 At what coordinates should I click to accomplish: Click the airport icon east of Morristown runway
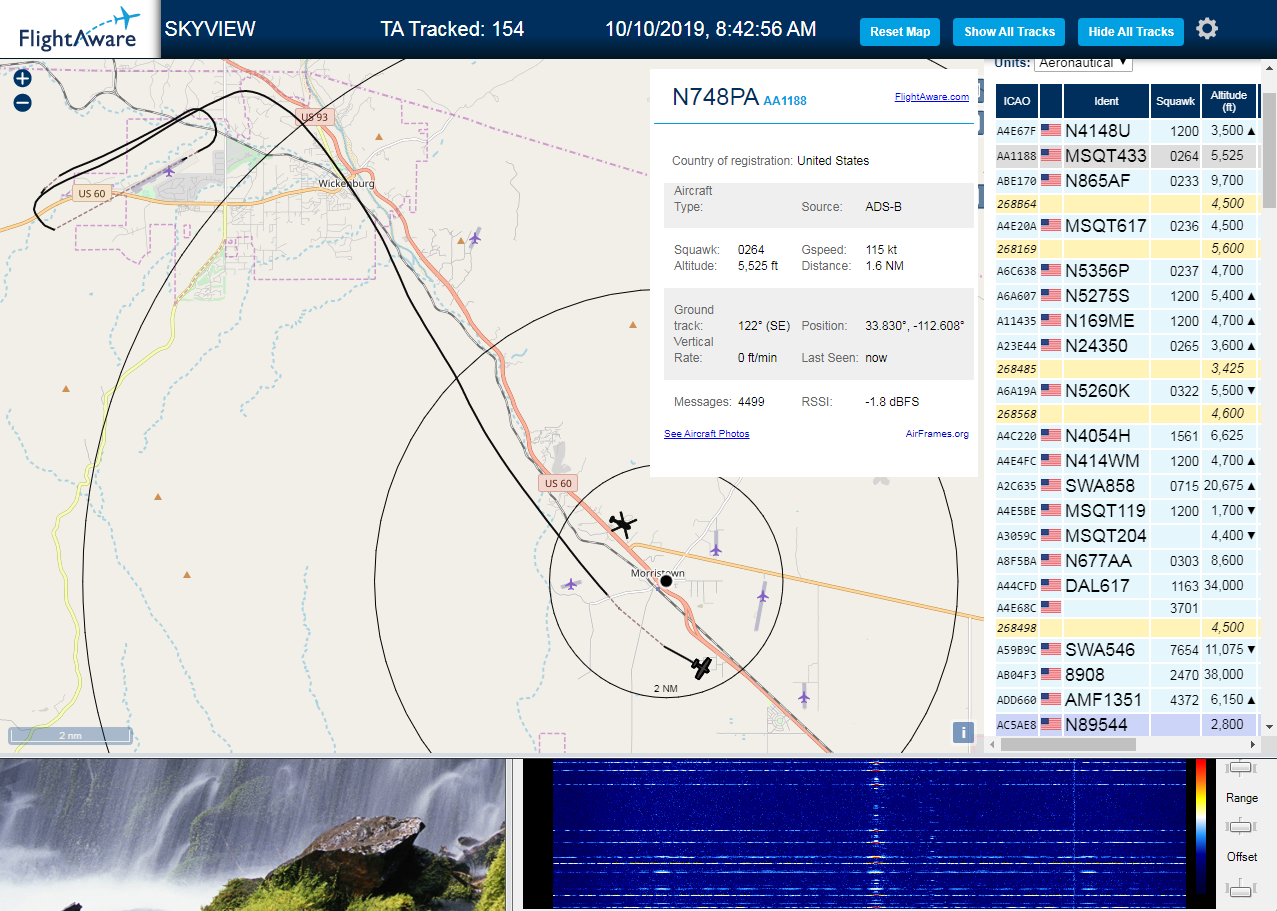click(762, 595)
